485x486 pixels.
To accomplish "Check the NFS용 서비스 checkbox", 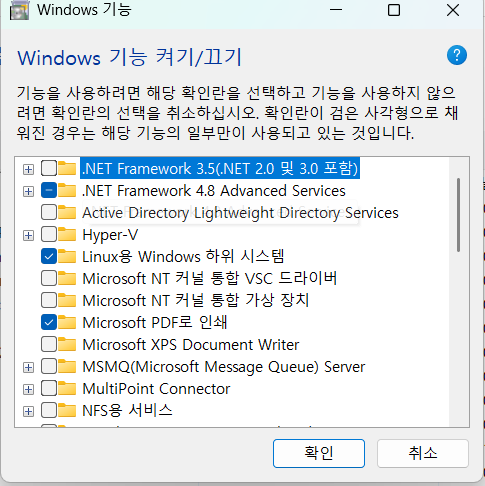I will (x=49, y=411).
